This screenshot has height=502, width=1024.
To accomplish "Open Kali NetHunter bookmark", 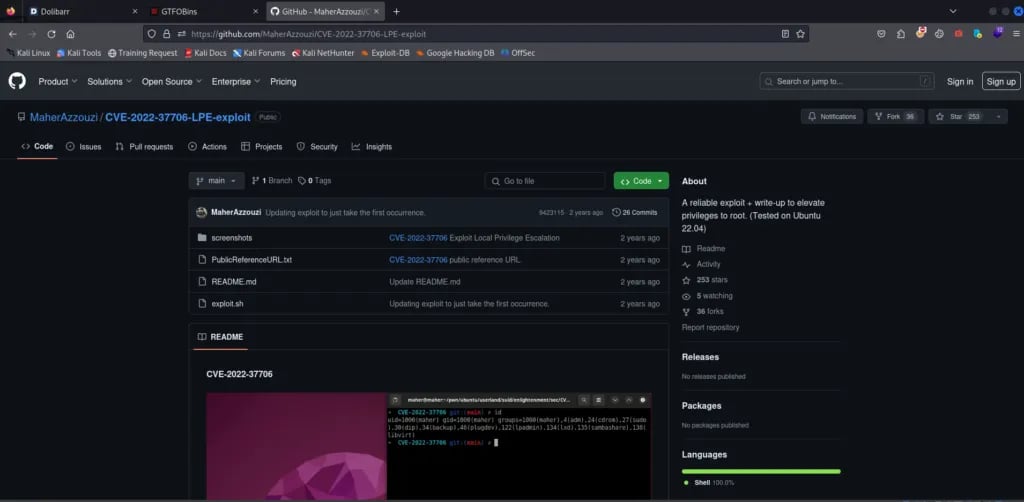I will click(323, 53).
